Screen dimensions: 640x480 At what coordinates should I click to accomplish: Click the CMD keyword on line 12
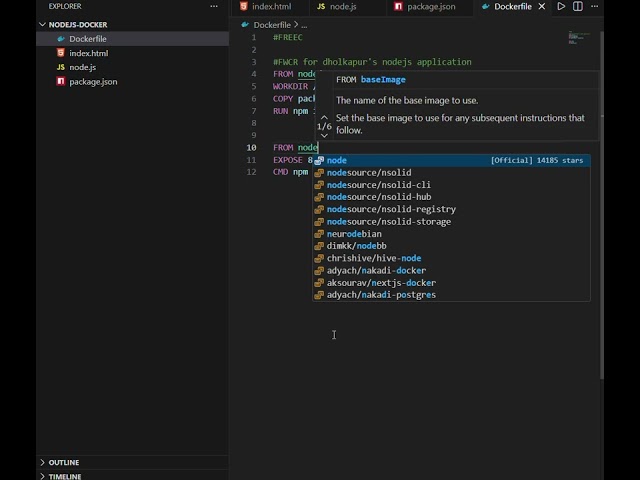(280, 172)
